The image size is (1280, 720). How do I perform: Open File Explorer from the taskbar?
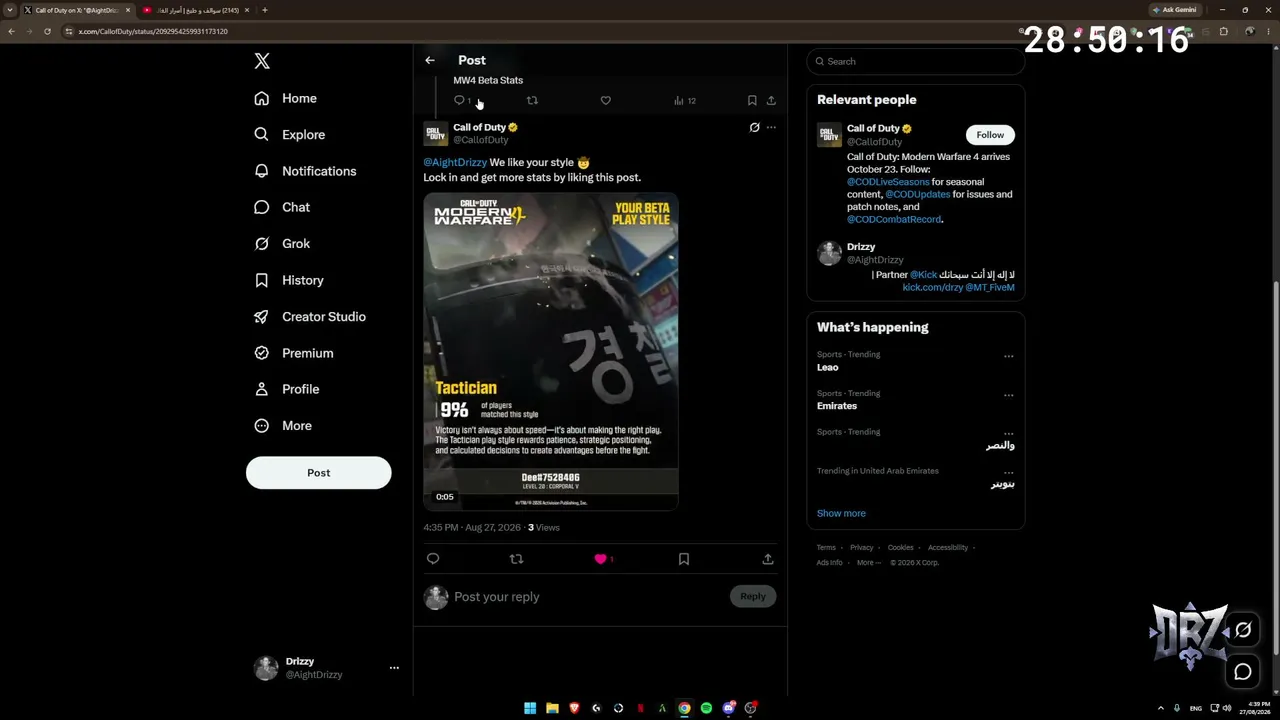(x=552, y=708)
